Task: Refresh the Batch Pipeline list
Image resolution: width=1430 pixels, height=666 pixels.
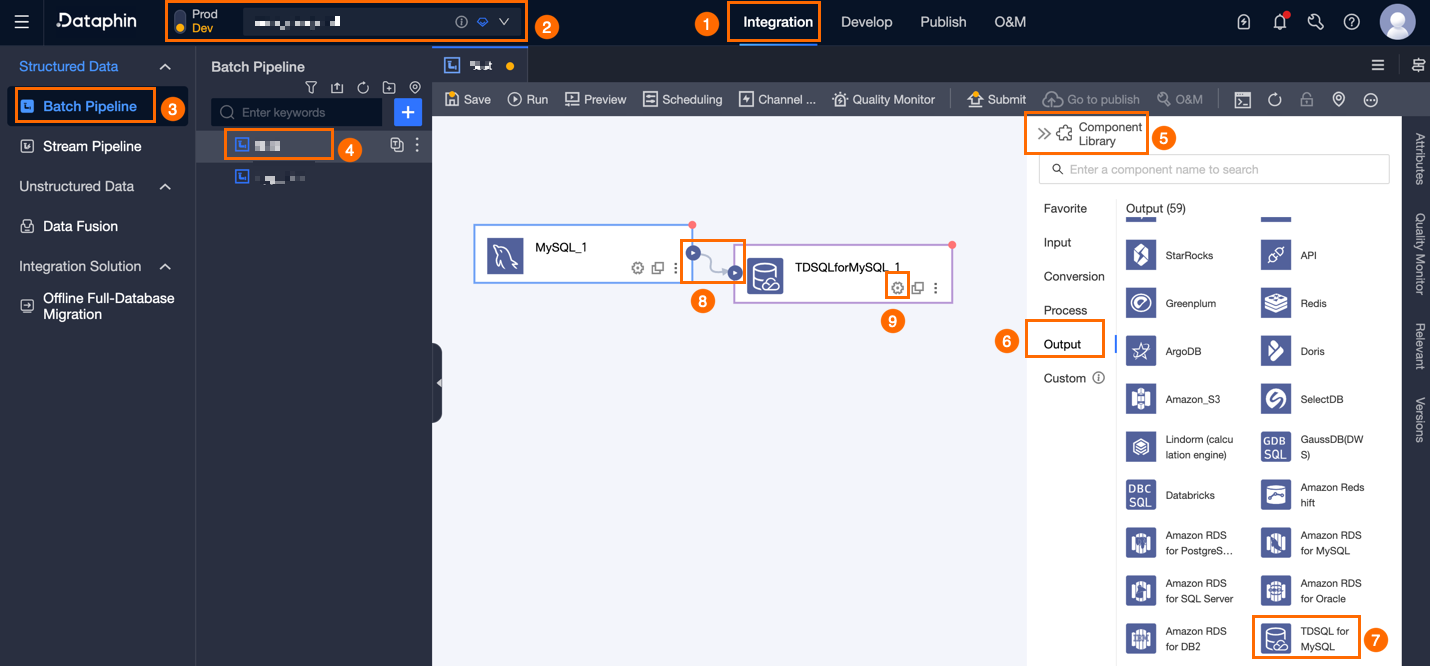Action: coord(363,87)
